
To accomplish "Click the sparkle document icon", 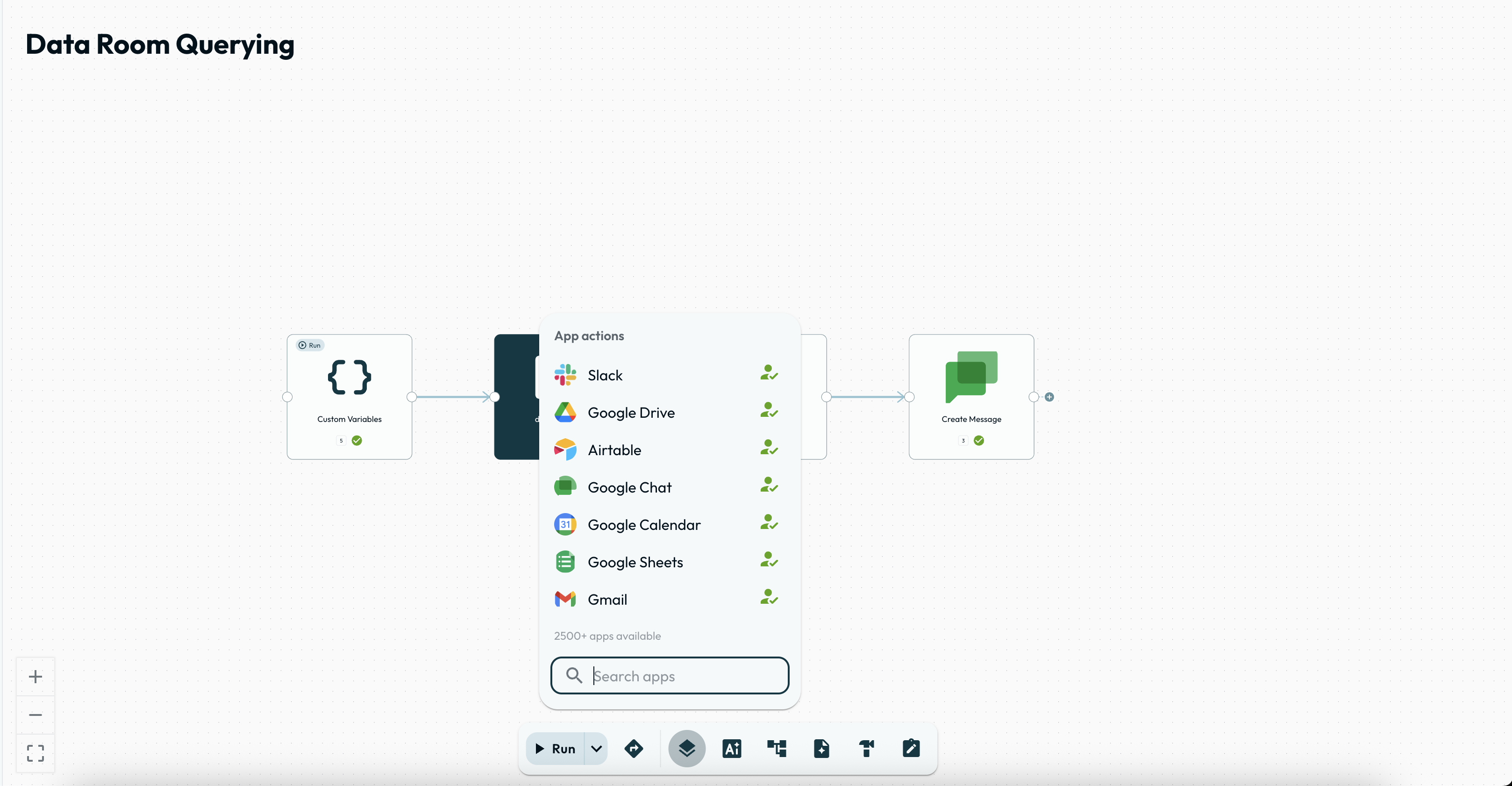I will click(821, 749).
